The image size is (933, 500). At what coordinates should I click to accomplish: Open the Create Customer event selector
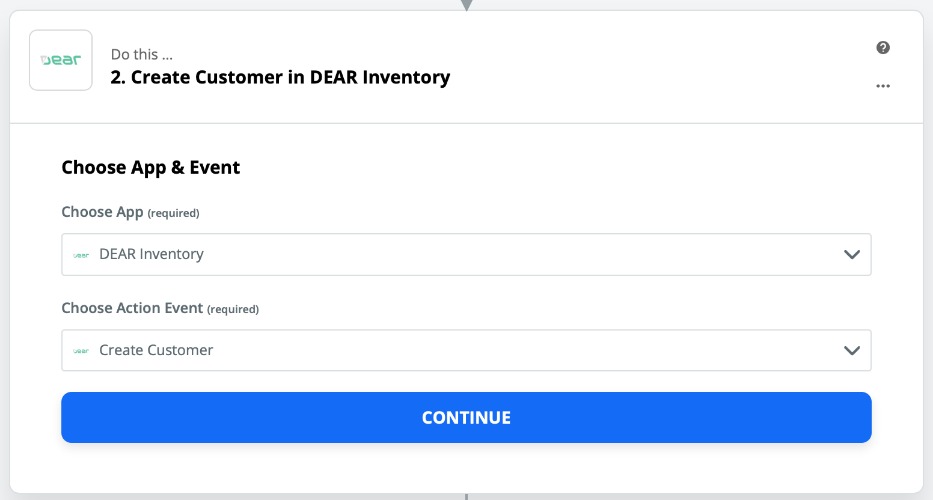tap(466, 351)
